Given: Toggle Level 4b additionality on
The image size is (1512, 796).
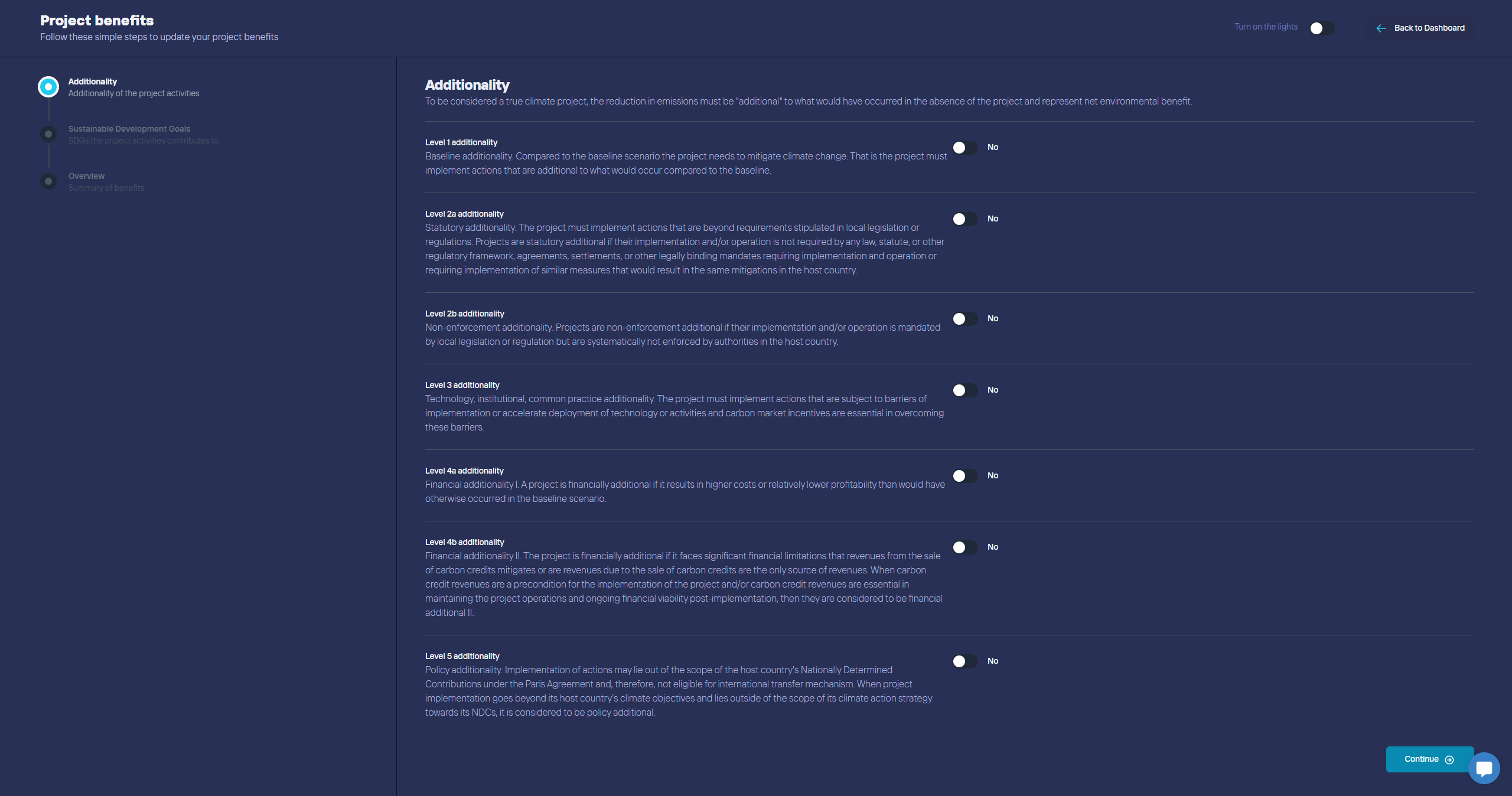Looking at the screenshot, I should pos(964,547).
